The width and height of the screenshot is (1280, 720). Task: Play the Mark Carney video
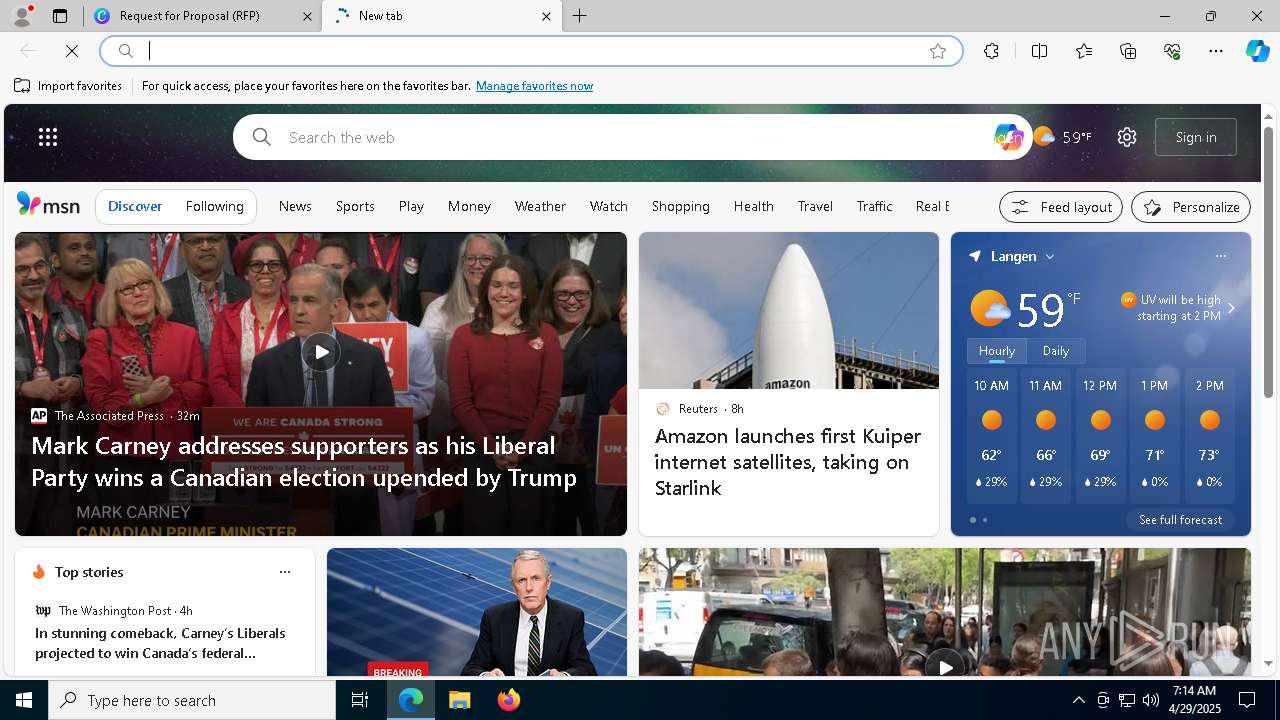coord(321,352)
